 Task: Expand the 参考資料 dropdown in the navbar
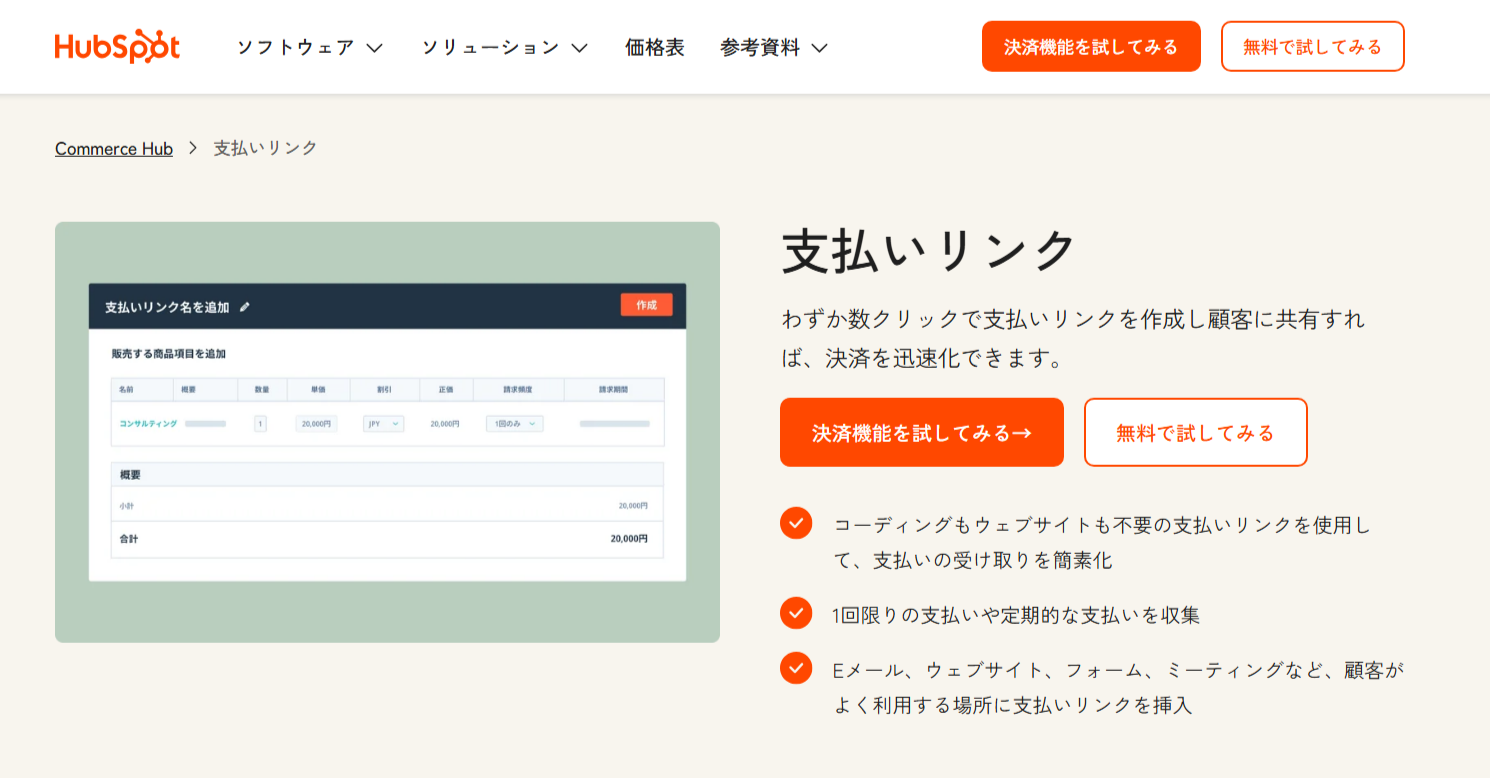pos(775,46)
